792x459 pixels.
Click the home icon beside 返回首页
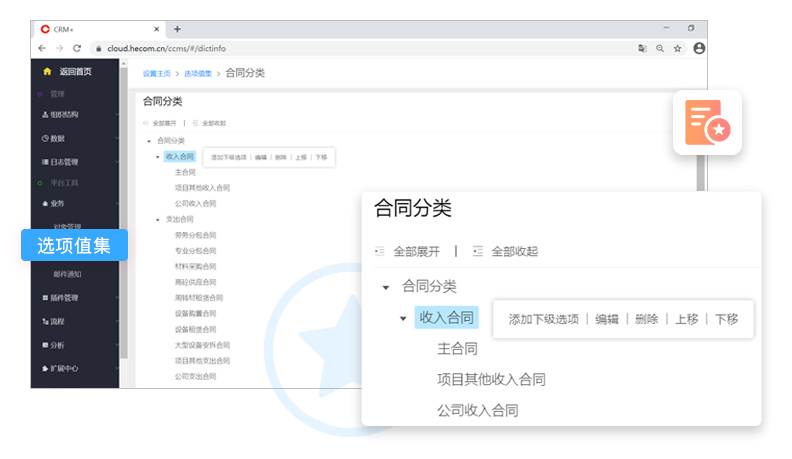47,71
